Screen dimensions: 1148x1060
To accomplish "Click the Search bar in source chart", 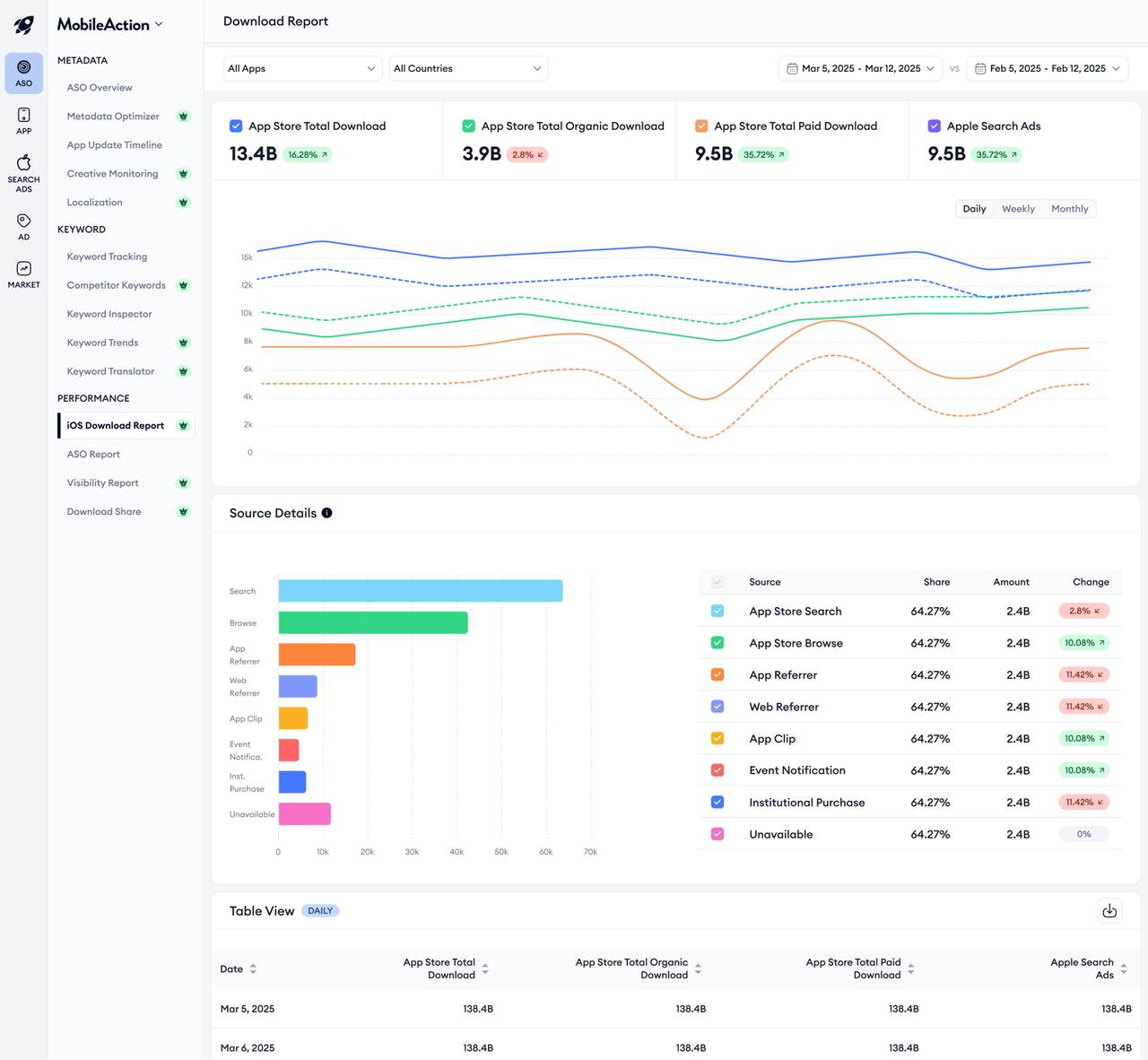I will [x=421, y=591].
